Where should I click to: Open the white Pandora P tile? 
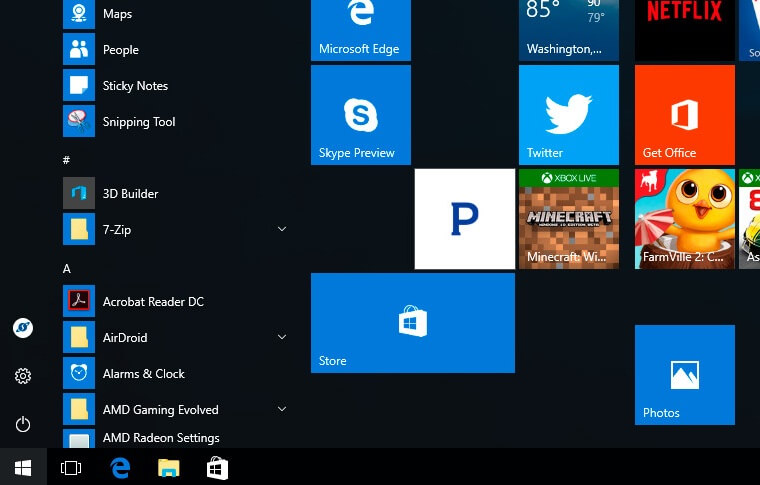tap(465, 219)
